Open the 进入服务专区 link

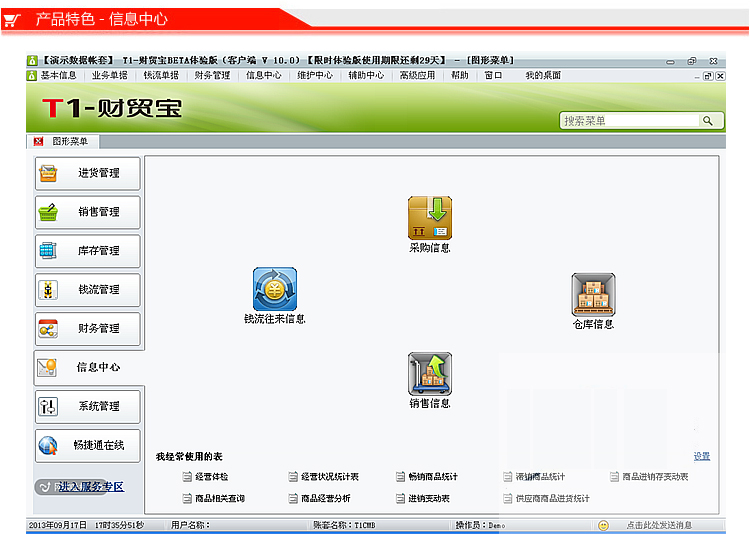click(91, 487)
